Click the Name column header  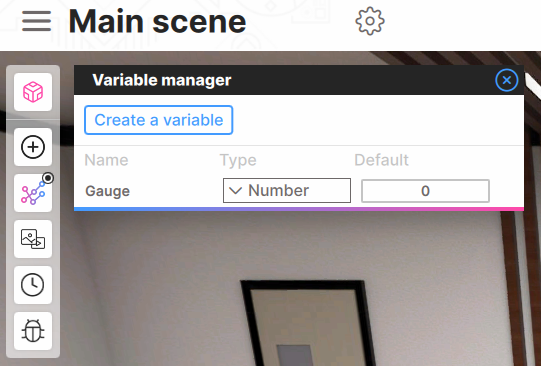(x=106, y=160)
